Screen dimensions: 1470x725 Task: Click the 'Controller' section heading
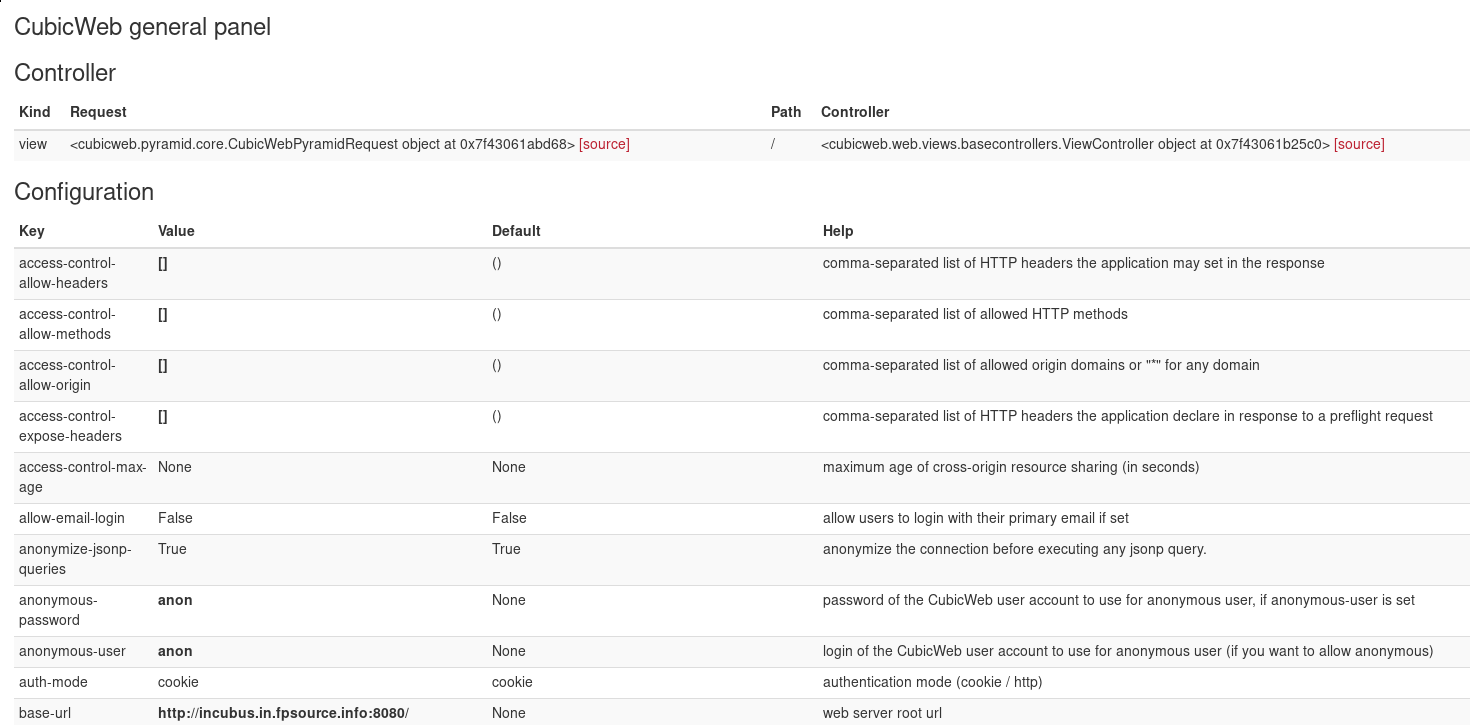pos(65,73)
